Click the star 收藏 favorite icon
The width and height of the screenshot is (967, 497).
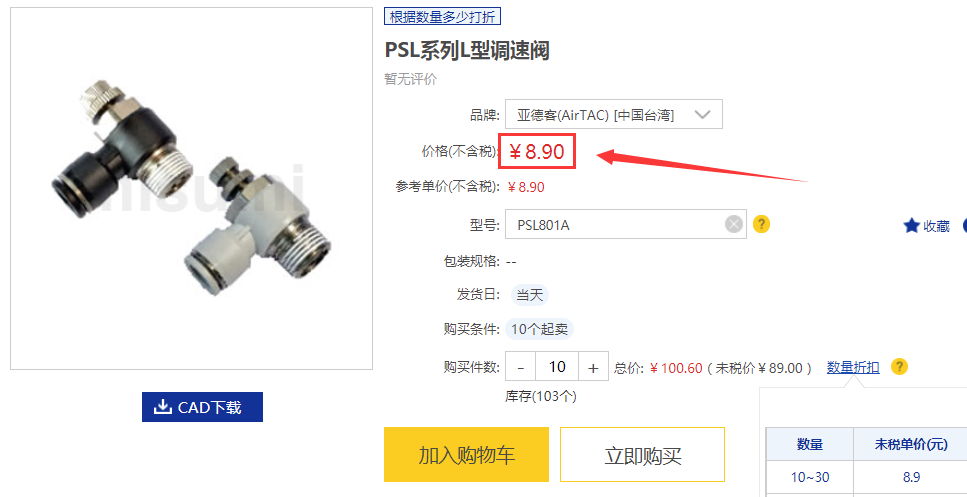[911, 226]
